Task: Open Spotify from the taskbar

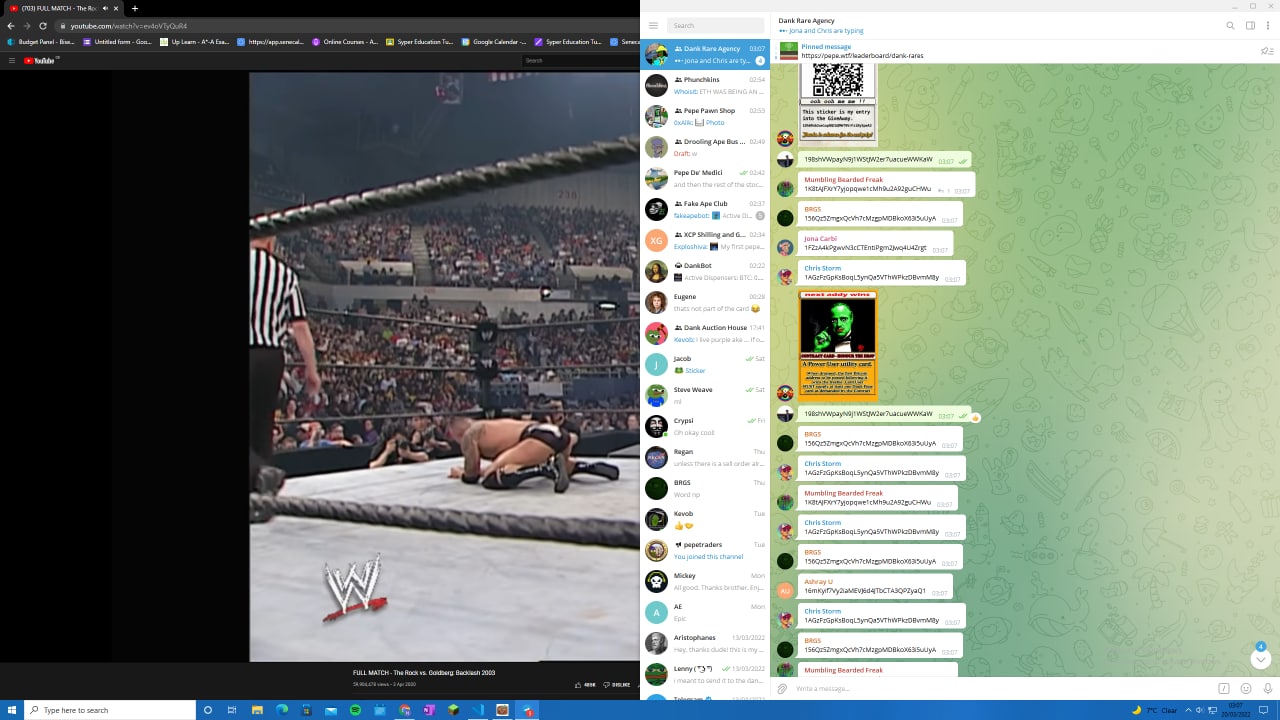Action: click(355, 710)
